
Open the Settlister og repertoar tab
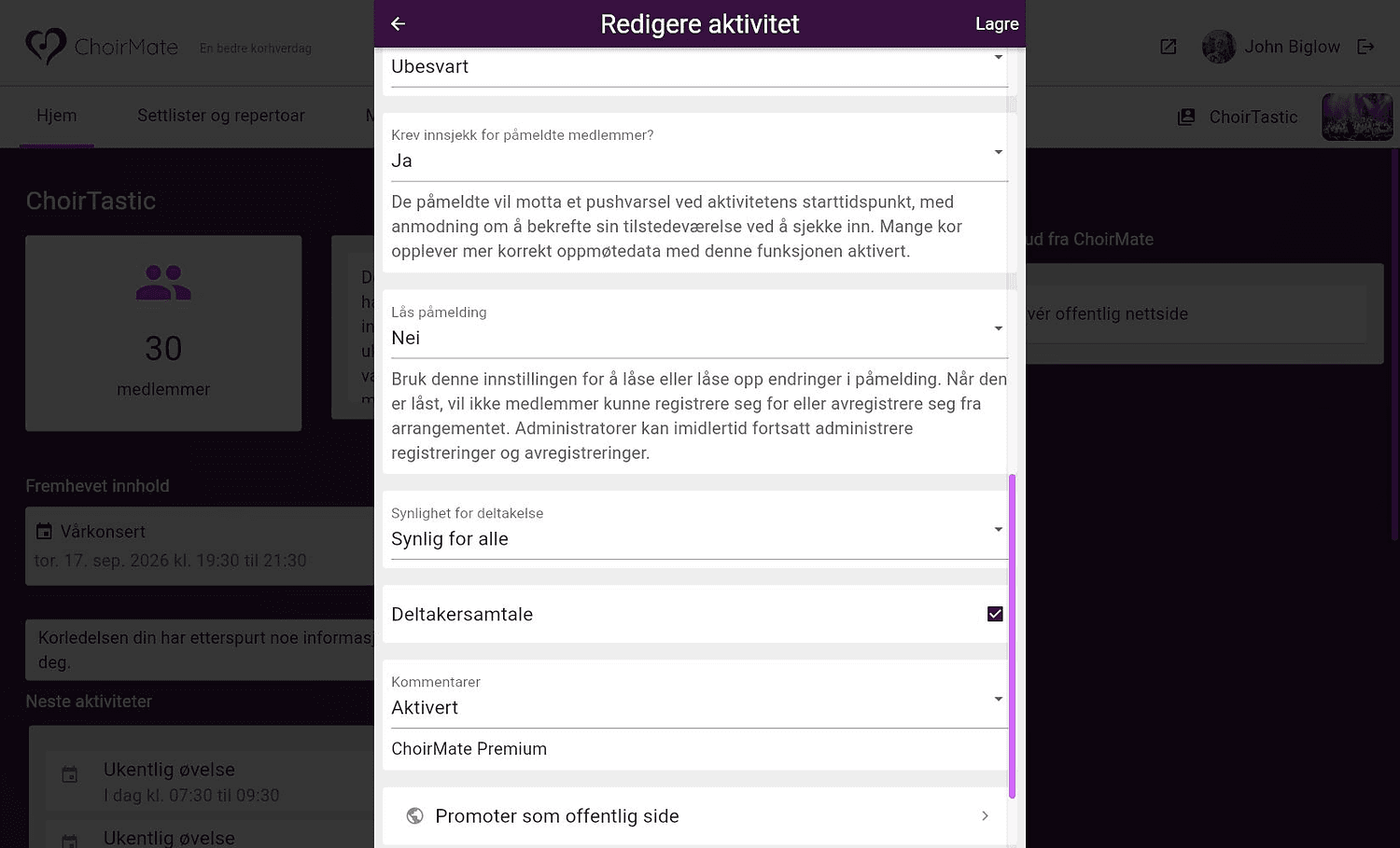click(221, 116)
